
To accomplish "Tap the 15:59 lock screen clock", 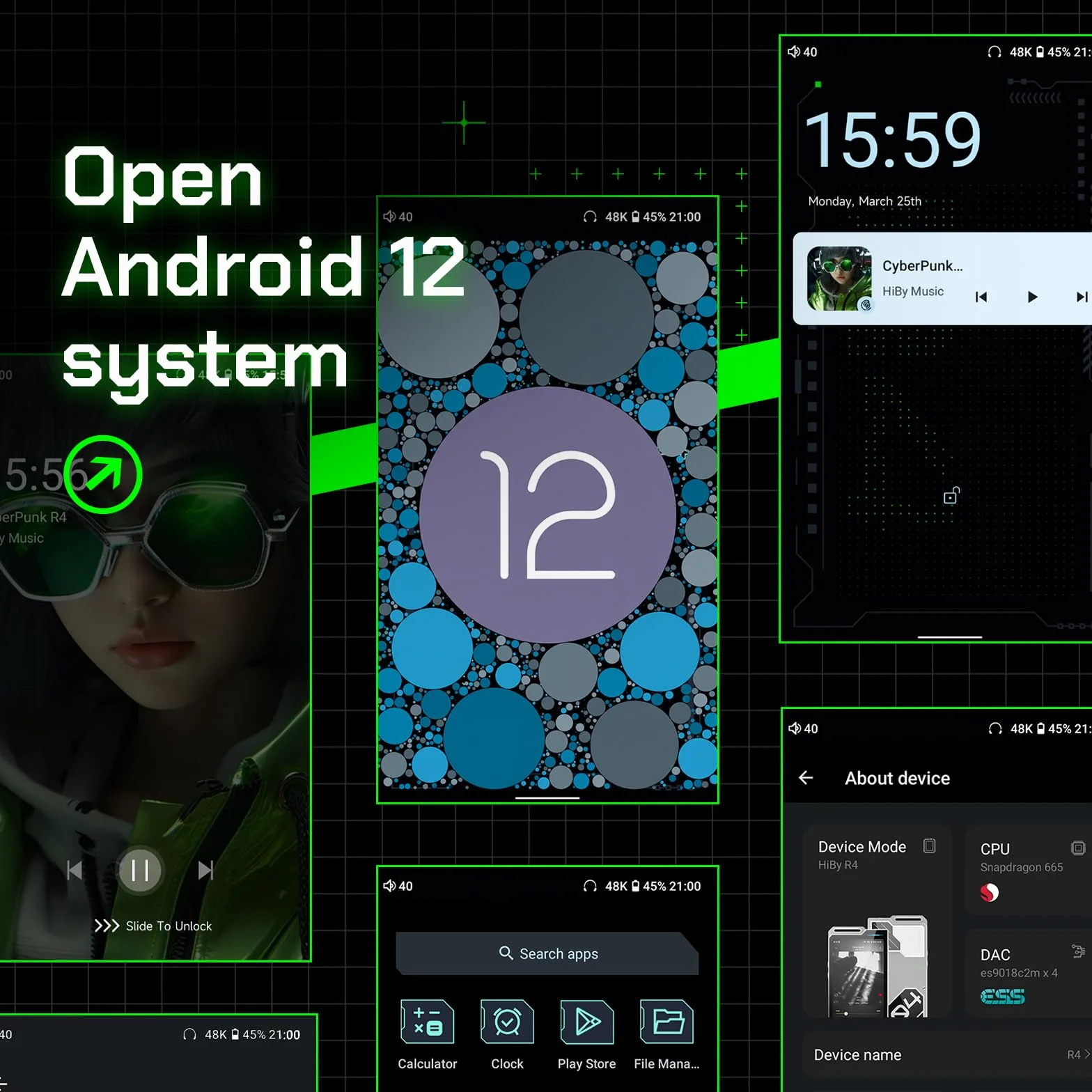I will coord(892,141).
